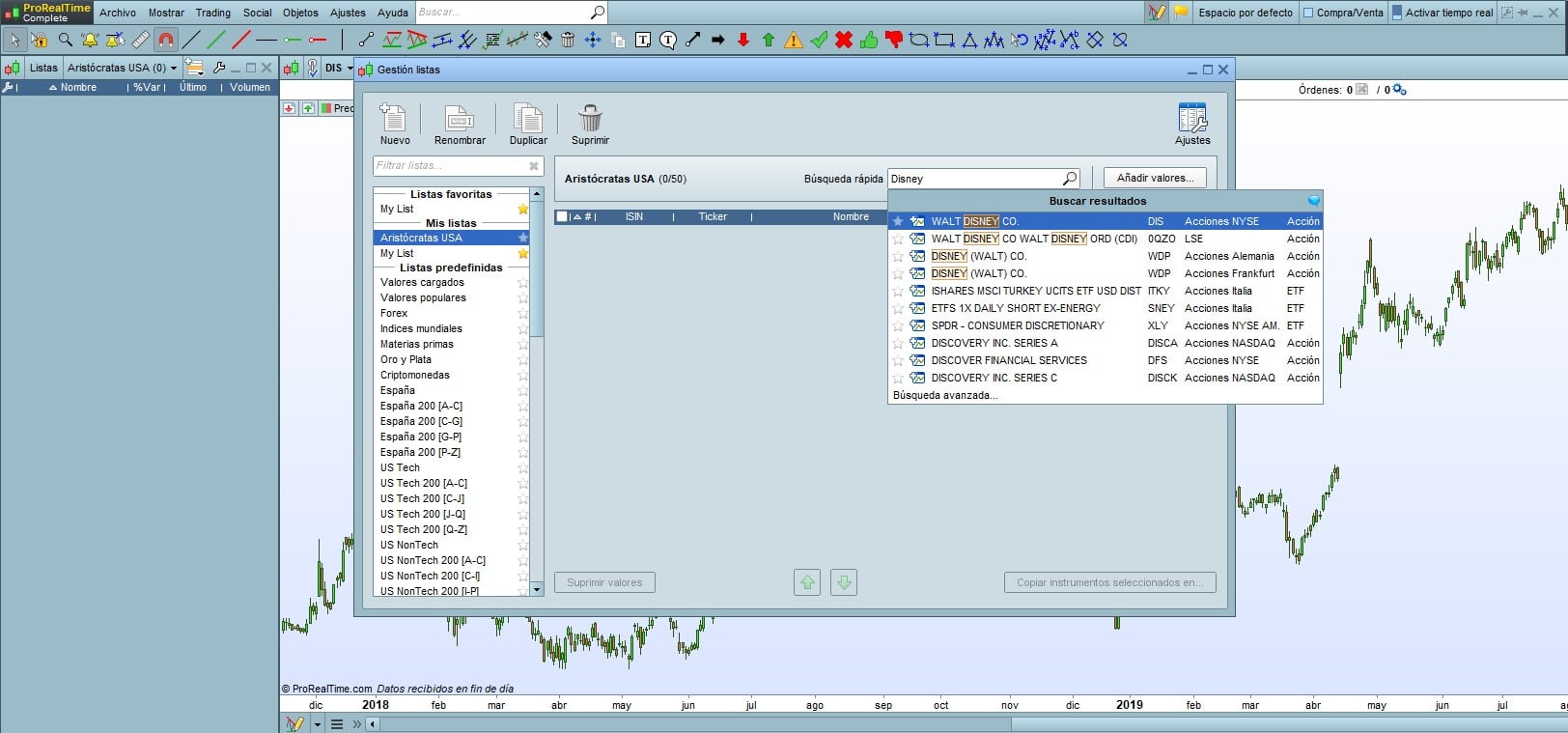The width and height of the screenshot is (1568, 733).
Task: Open the DIS ticker dropdown arrow
Action: [x=350, y=68]
